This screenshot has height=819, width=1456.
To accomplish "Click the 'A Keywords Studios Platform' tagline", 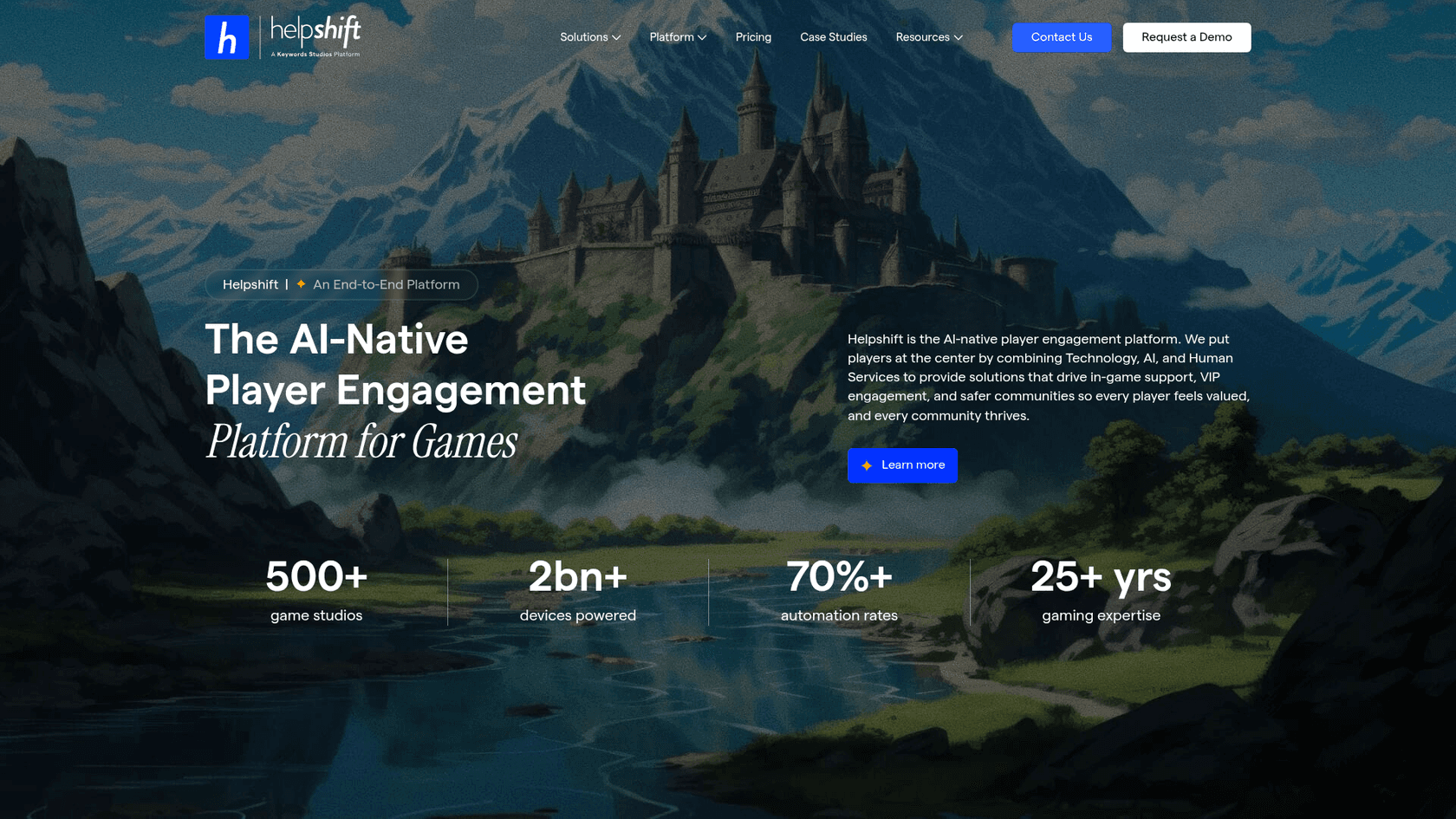I will pyautogui.click(x=315, y=55).
